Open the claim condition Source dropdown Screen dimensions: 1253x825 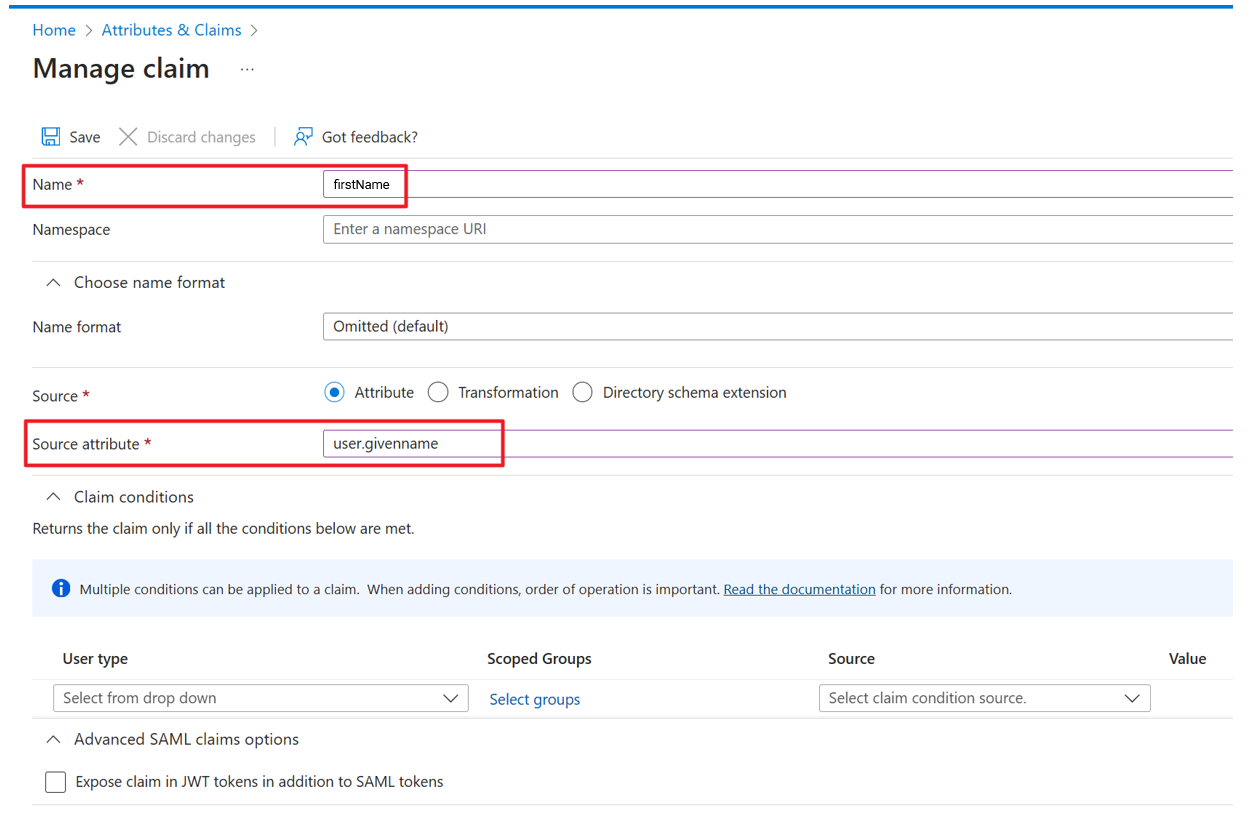pyautogui.click(x=984, y=698)
